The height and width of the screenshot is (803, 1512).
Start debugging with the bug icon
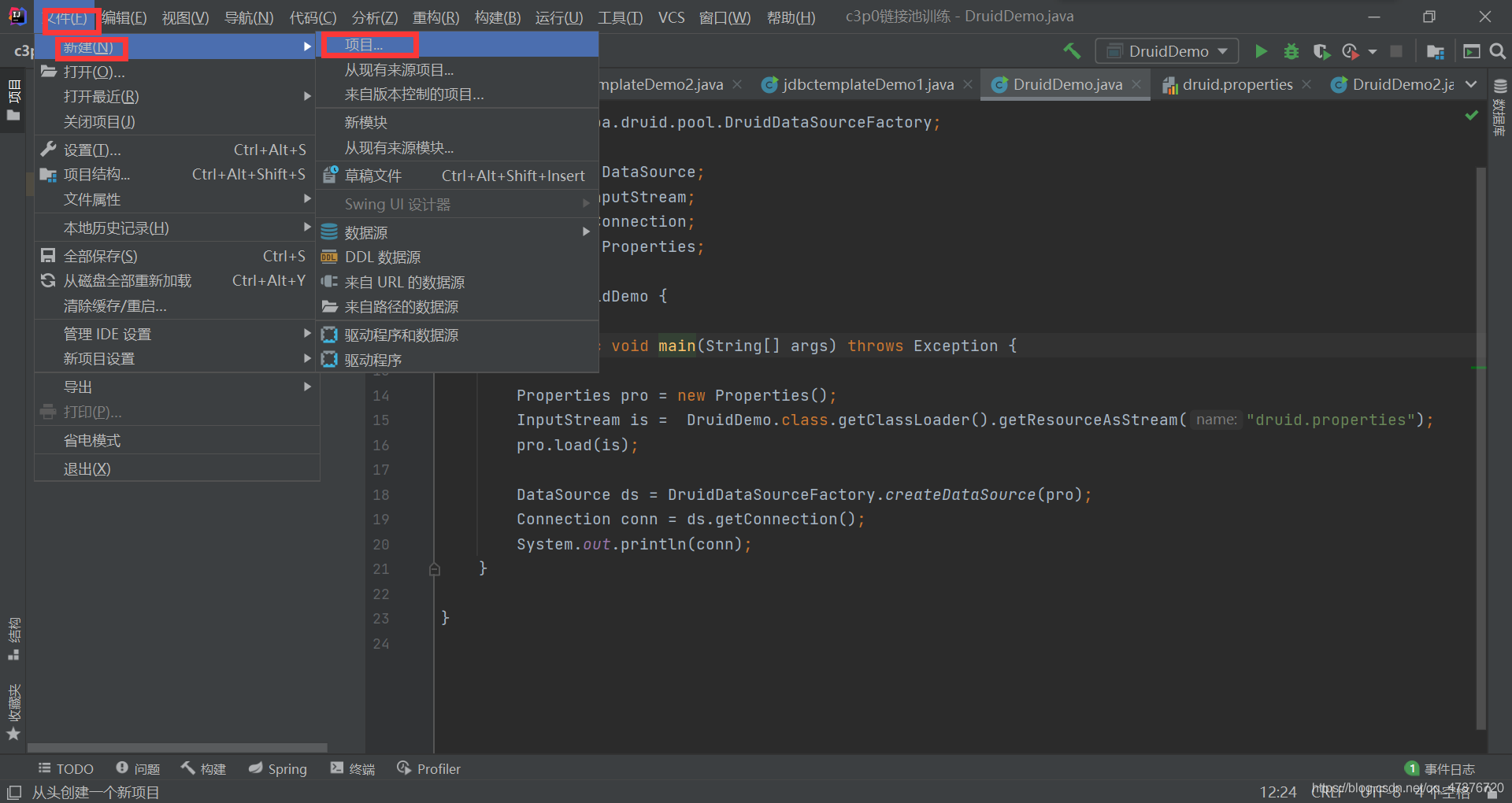[1291, 51]
